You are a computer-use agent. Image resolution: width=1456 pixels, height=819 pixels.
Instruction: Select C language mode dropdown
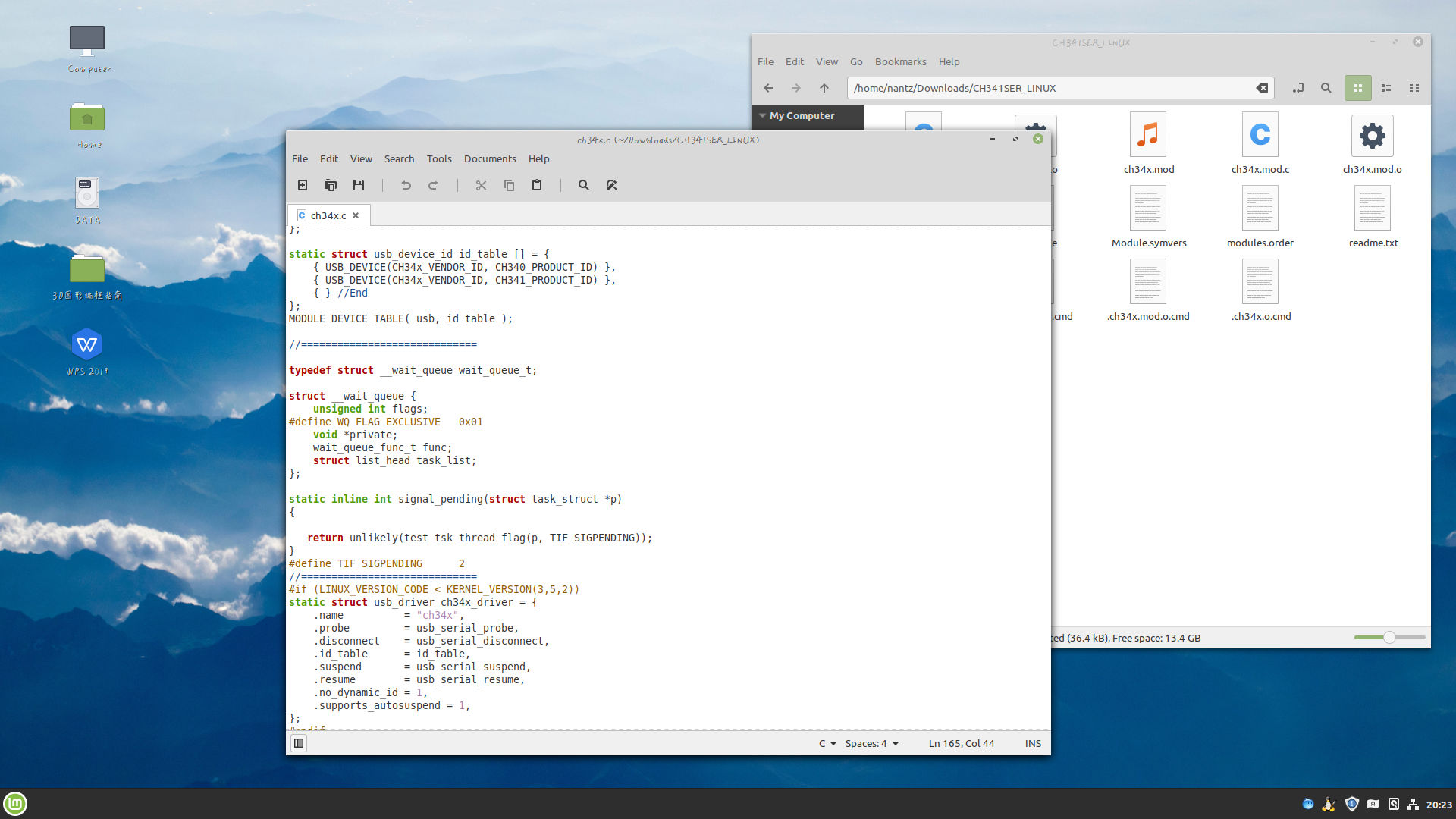[822, 743]
